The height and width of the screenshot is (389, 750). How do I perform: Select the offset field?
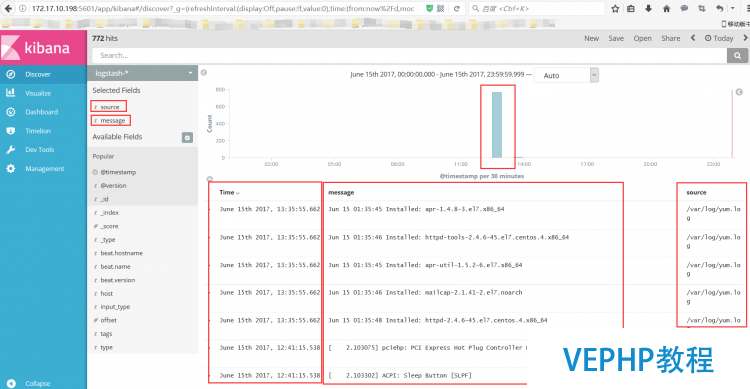pos(108,320)
